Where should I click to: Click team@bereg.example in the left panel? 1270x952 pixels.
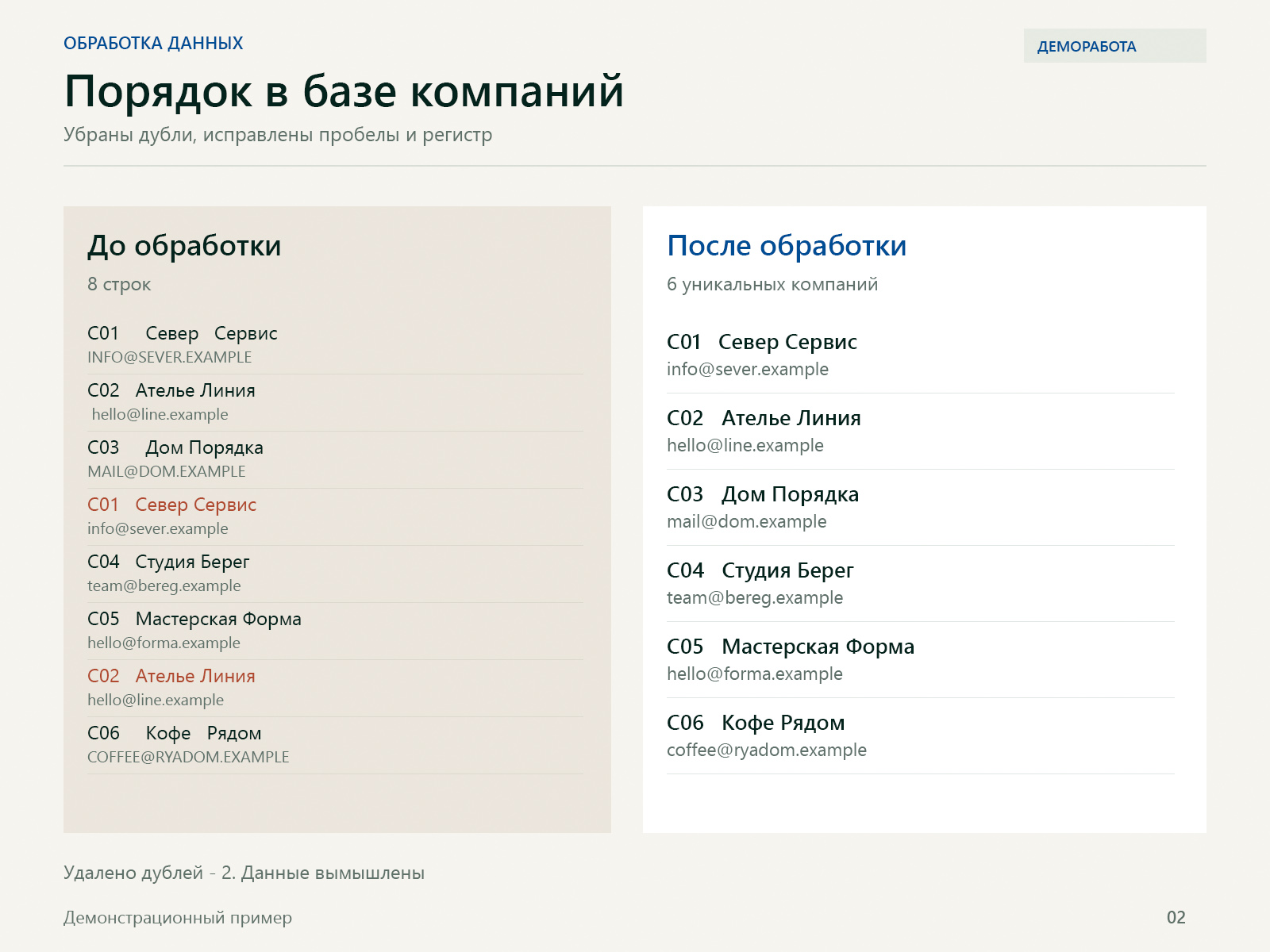[164, 585]
